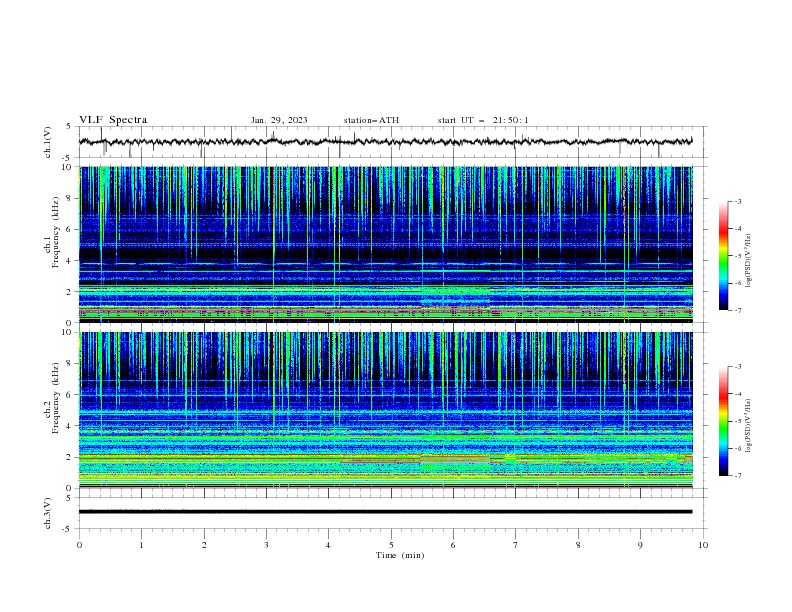Click the "log(PSD)(V²/Hz)" label beside ch.2 color bar

(749, 425)
